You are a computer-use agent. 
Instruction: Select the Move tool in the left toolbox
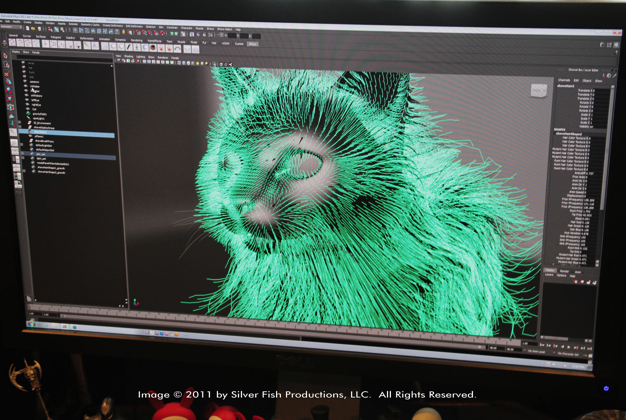click(6, 80)
